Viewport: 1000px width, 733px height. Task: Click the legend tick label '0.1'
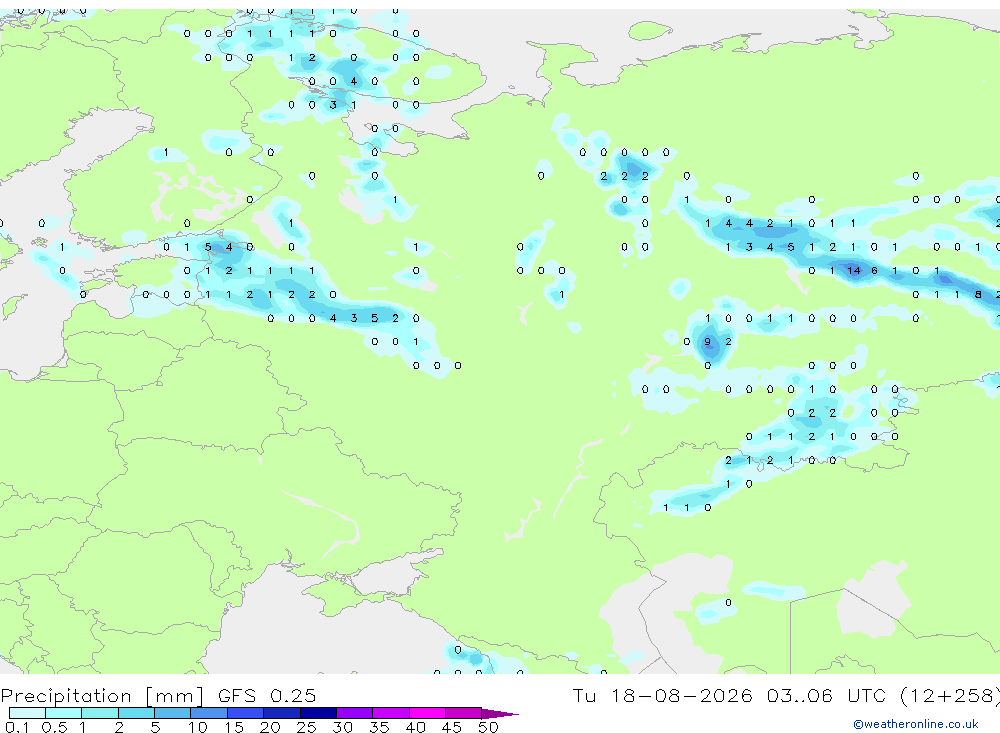click(17, 727)
